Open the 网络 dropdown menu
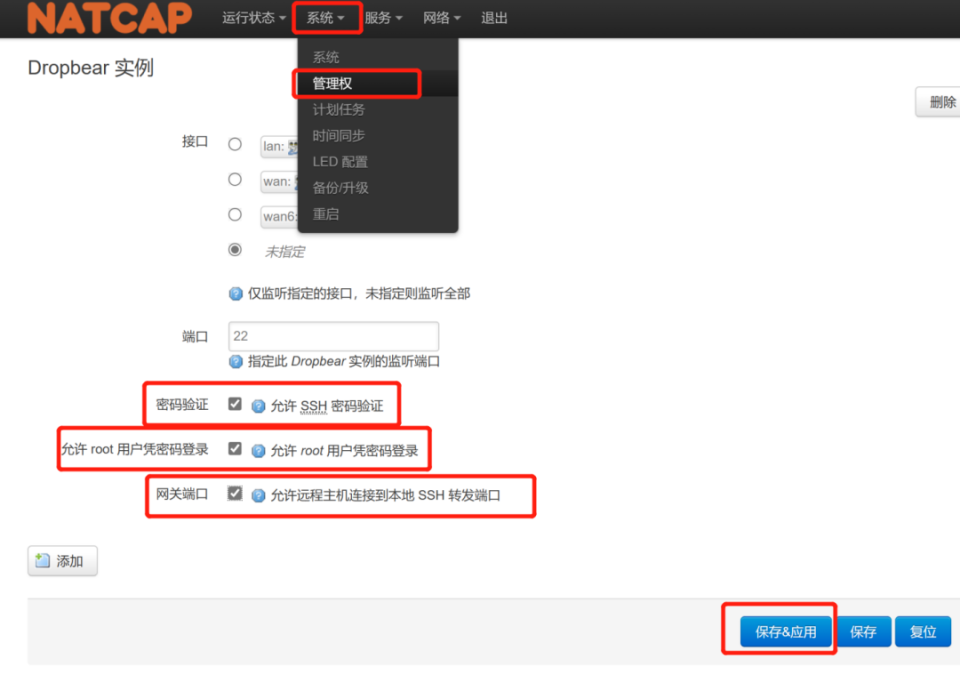 click(441, 18)
